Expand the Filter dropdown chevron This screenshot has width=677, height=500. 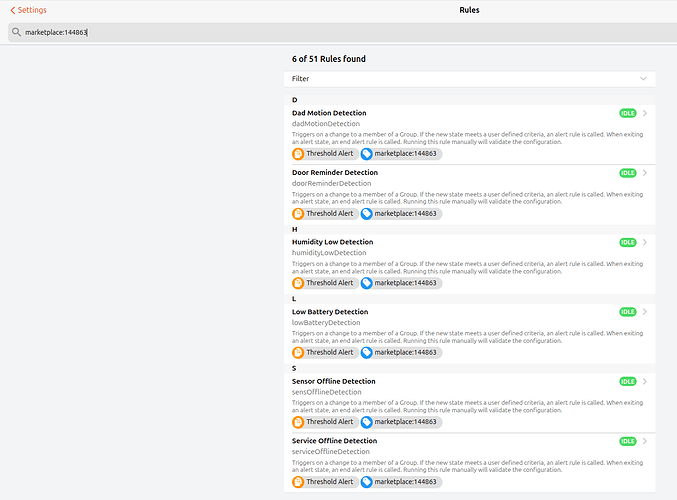coord(644,78)
